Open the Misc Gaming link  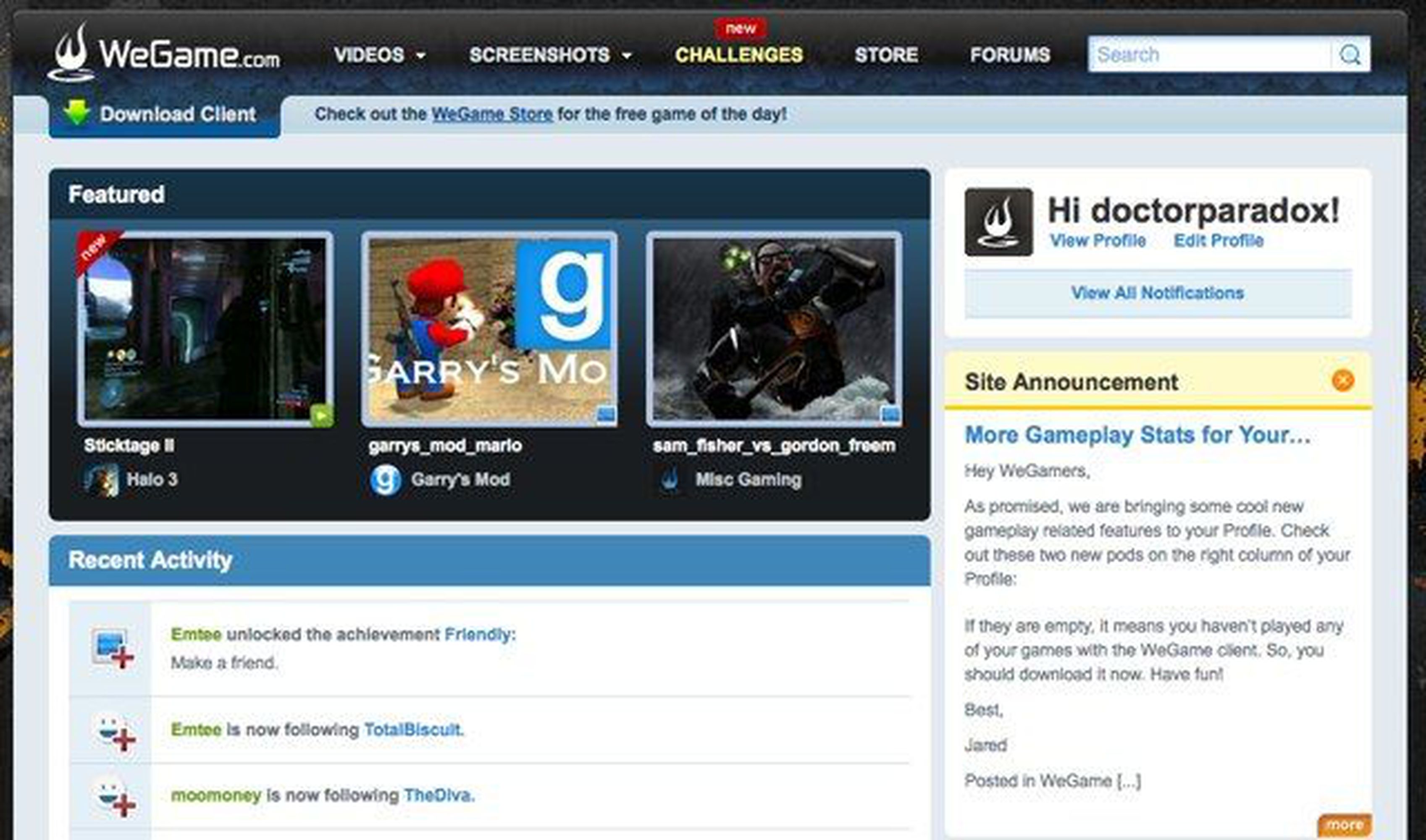(x=748, y=480)
